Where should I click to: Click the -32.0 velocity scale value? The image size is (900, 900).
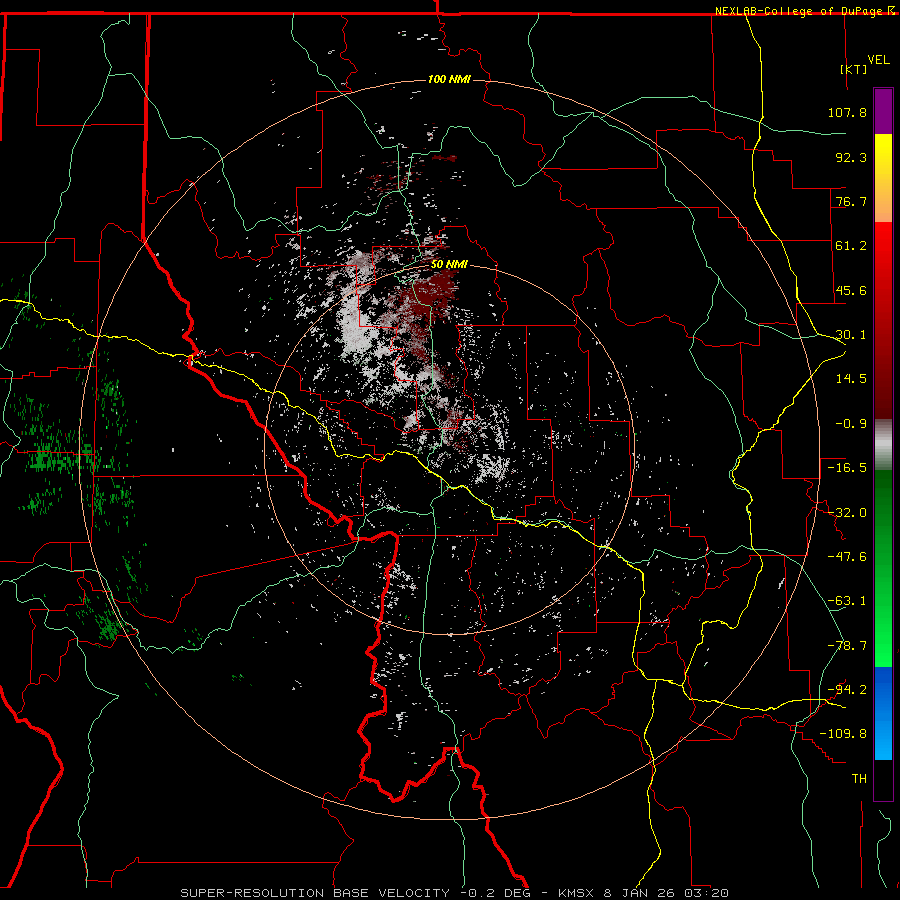click(x=847, y=513)
